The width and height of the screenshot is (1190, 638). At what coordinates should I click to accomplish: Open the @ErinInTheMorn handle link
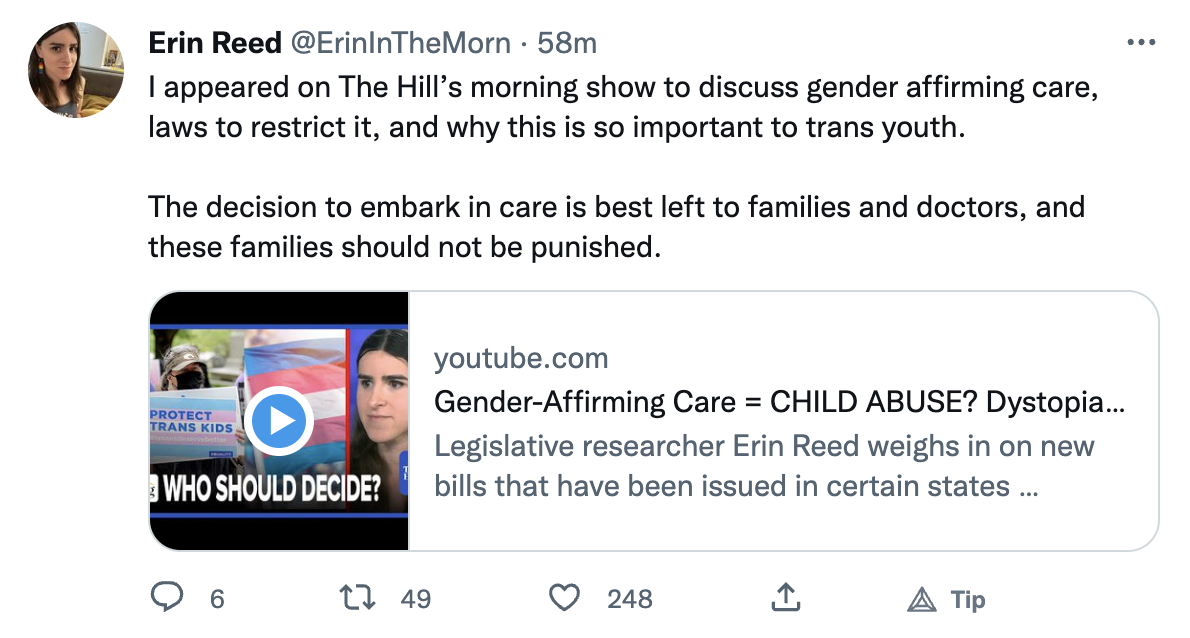[x=400, y=43]
